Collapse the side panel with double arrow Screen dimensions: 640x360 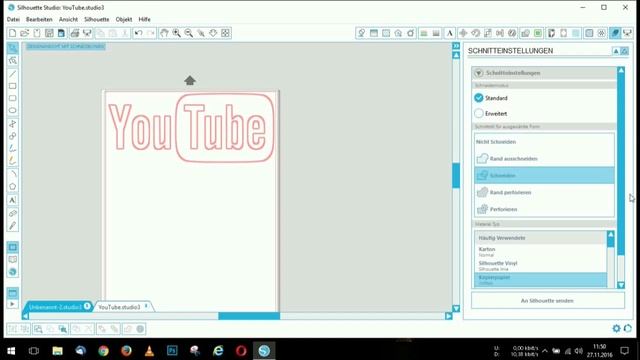pyautogui.click(x=456, y=46)
